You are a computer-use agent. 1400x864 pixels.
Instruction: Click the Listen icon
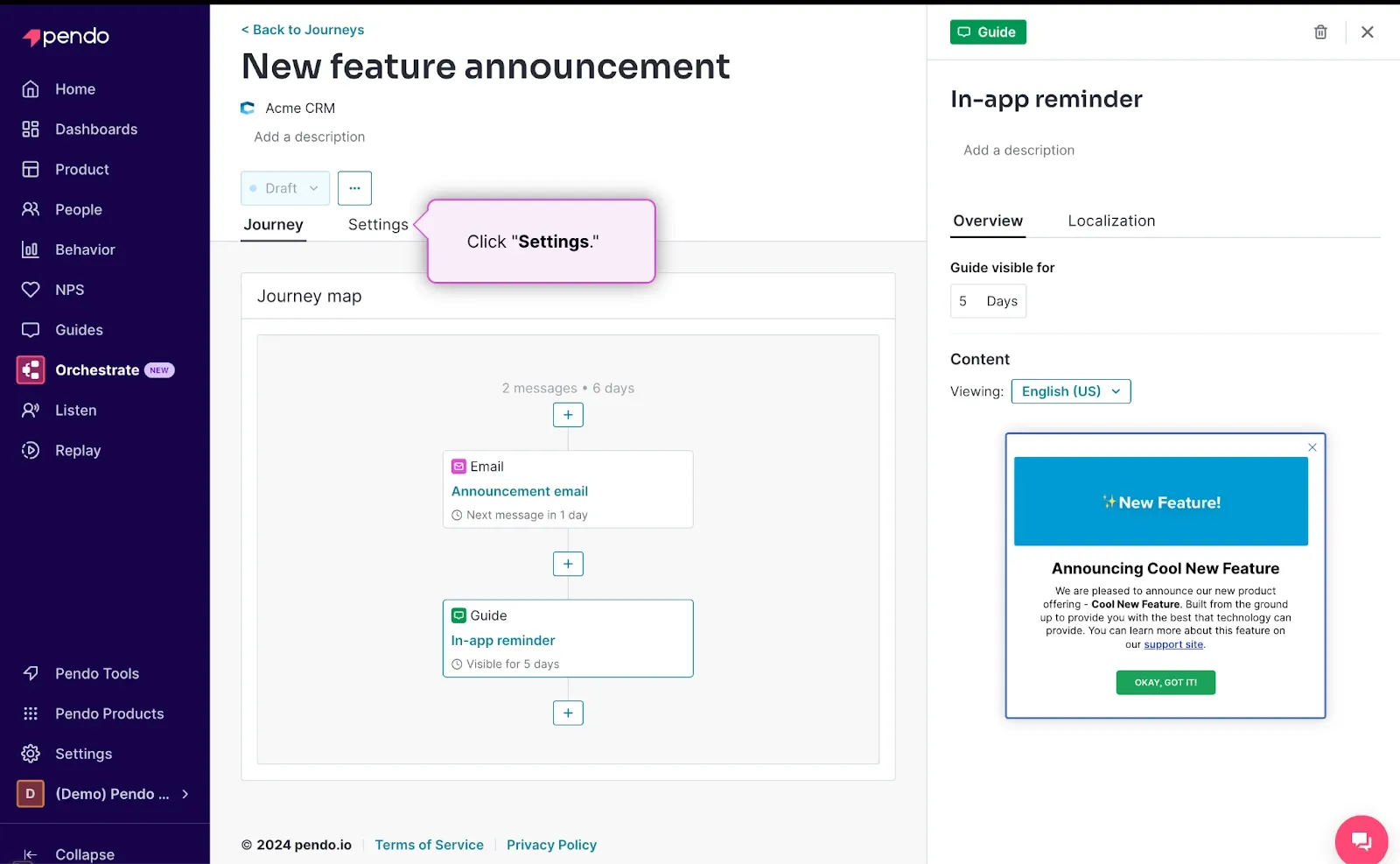click(31, 411)
